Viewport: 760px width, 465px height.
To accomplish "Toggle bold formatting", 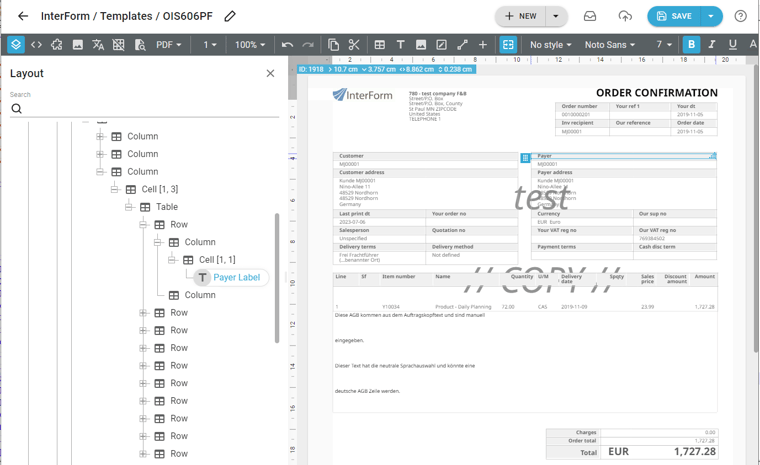I will pos(691,45).
